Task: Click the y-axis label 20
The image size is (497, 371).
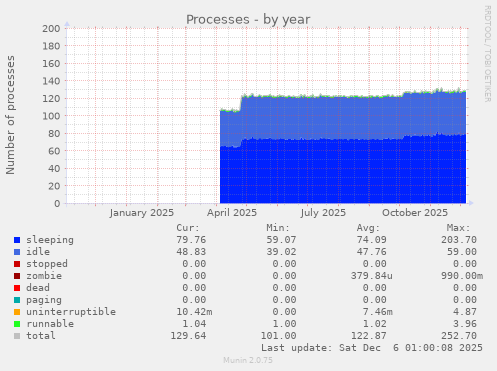Action: tap(54, 186)
